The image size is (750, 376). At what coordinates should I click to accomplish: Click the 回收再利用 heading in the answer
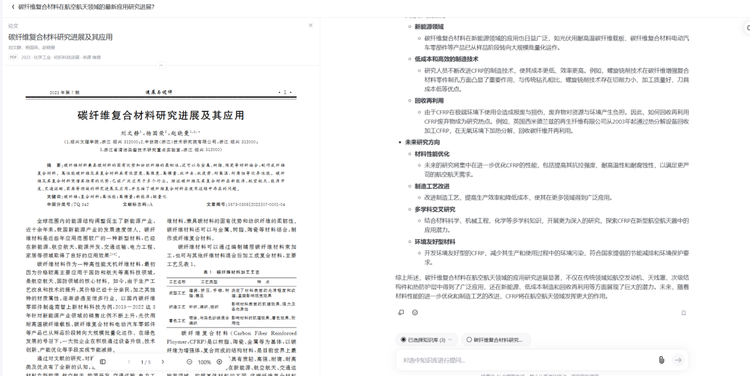tap(429, 101)
